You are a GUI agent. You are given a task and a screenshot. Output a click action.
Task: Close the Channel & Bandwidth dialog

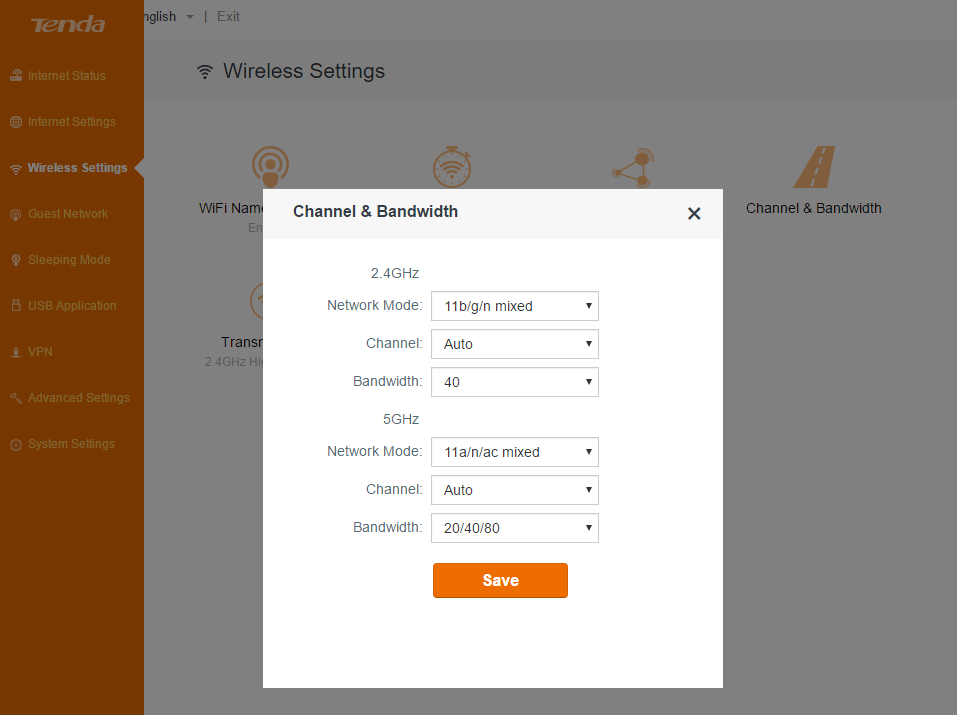(694, 213)
